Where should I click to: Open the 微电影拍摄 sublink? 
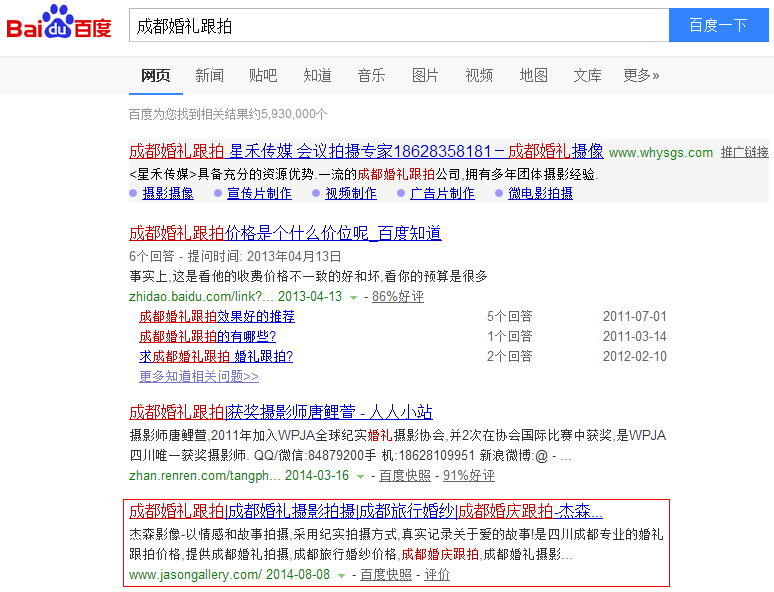(x=540, y=194)
